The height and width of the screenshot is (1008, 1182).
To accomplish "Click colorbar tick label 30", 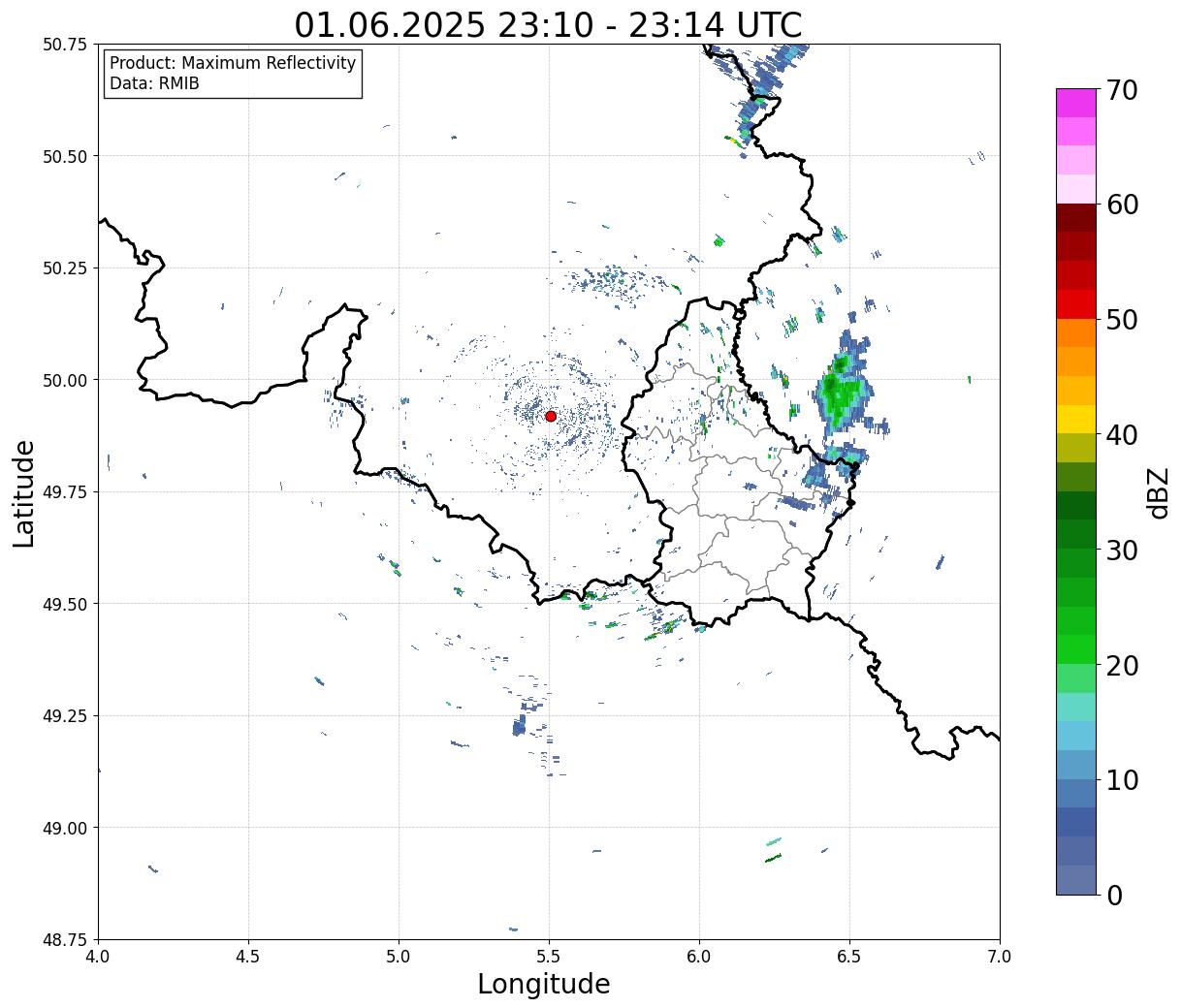I will point(1121,550).
